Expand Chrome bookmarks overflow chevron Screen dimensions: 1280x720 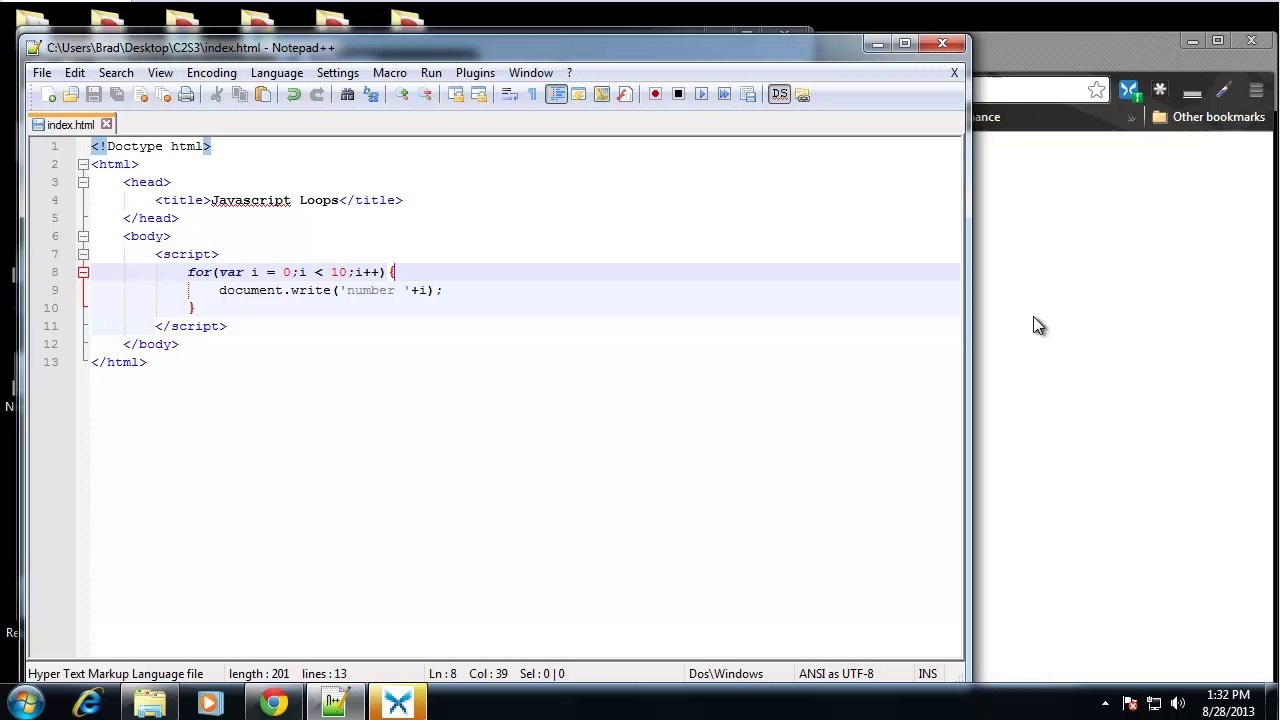coord(1131,117)
